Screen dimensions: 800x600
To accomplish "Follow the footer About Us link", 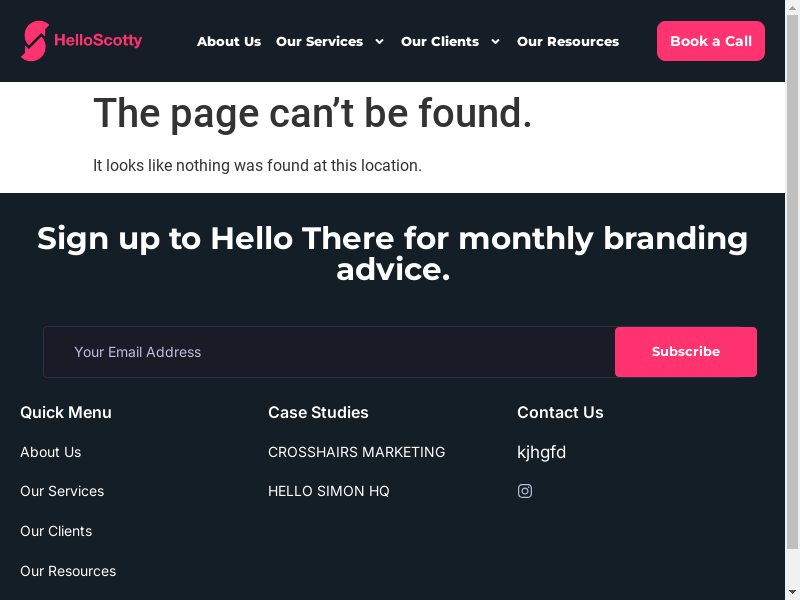I will (51, 452).
